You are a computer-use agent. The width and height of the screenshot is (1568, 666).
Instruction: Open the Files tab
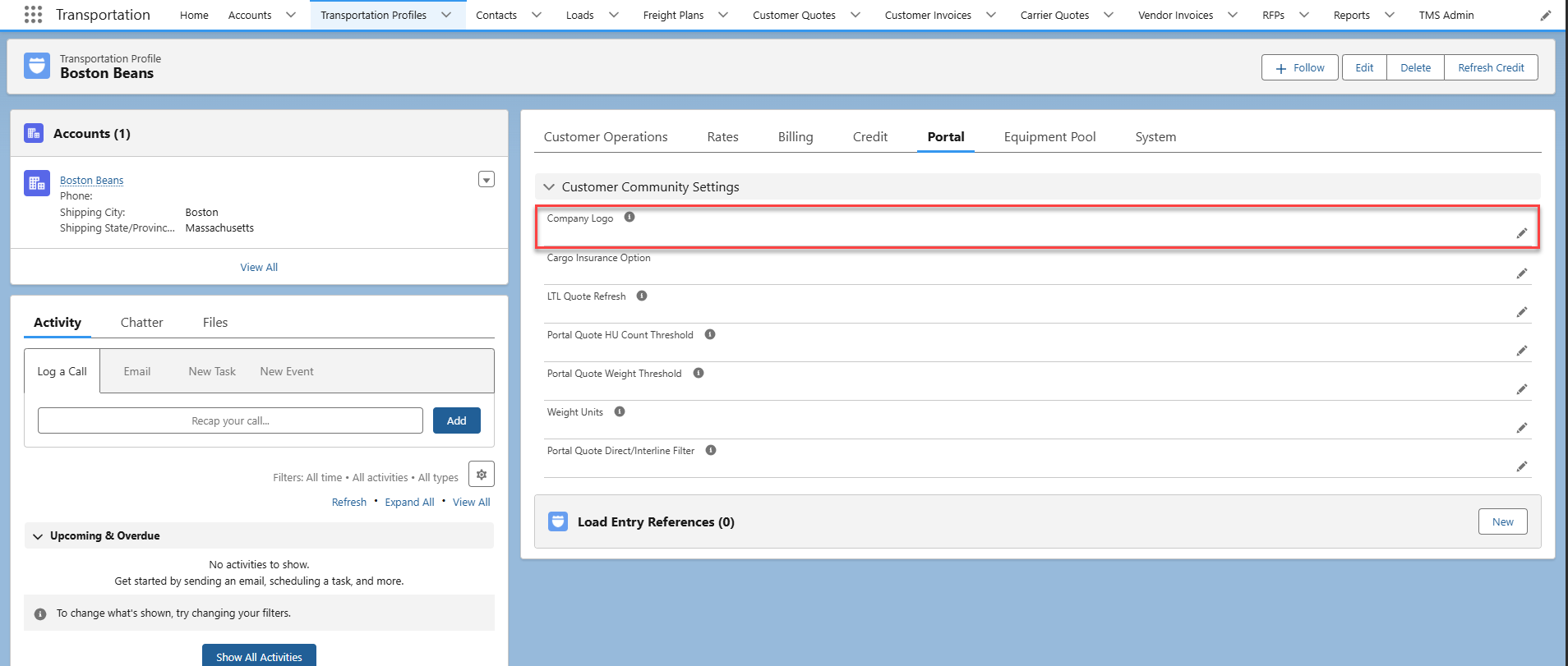[x=215, y=323]
